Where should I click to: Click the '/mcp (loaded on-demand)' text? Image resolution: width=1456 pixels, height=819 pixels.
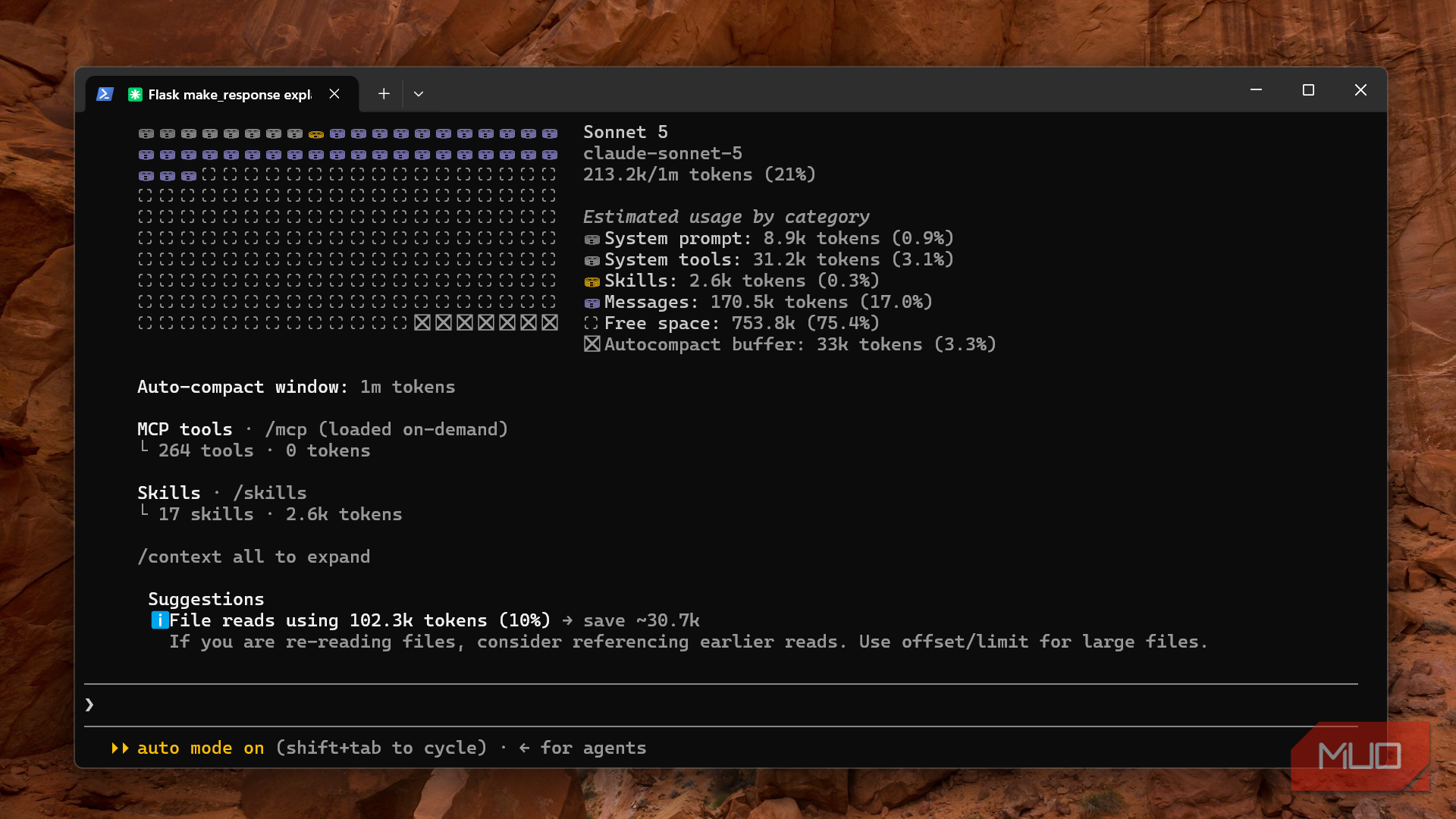pos(387,429)
